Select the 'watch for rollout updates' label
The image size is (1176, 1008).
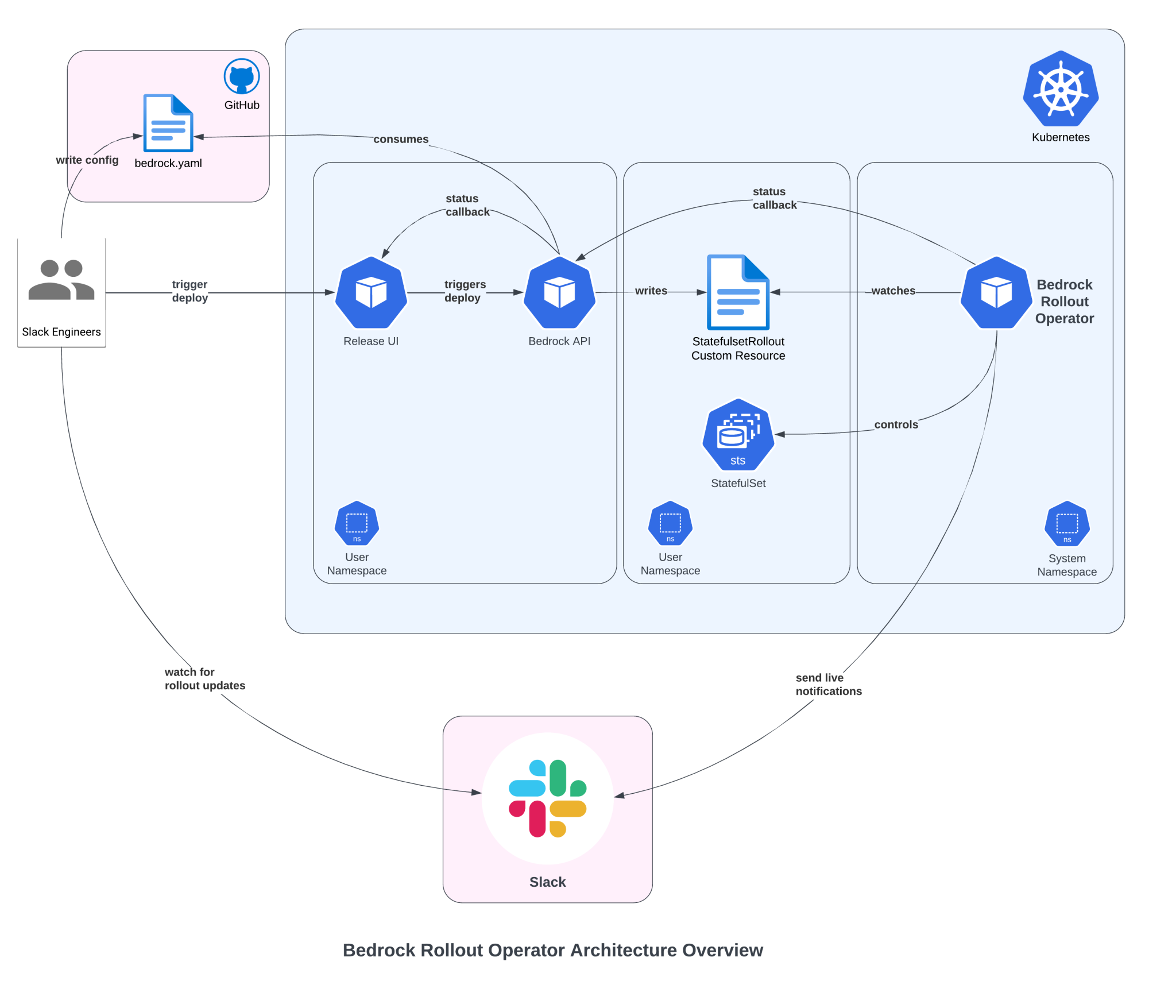[205, 678]
